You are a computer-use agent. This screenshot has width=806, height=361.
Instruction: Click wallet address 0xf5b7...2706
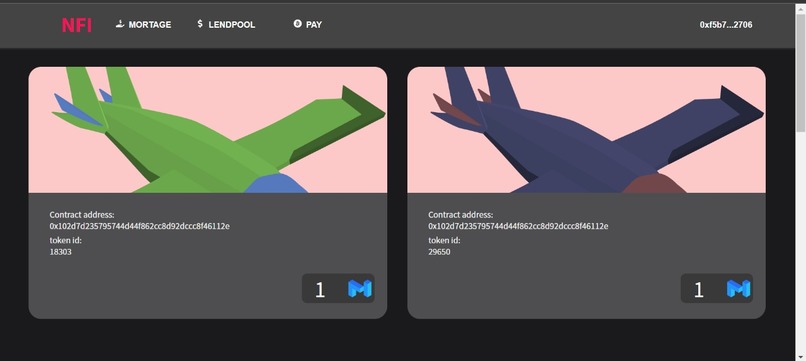point(726,25)
